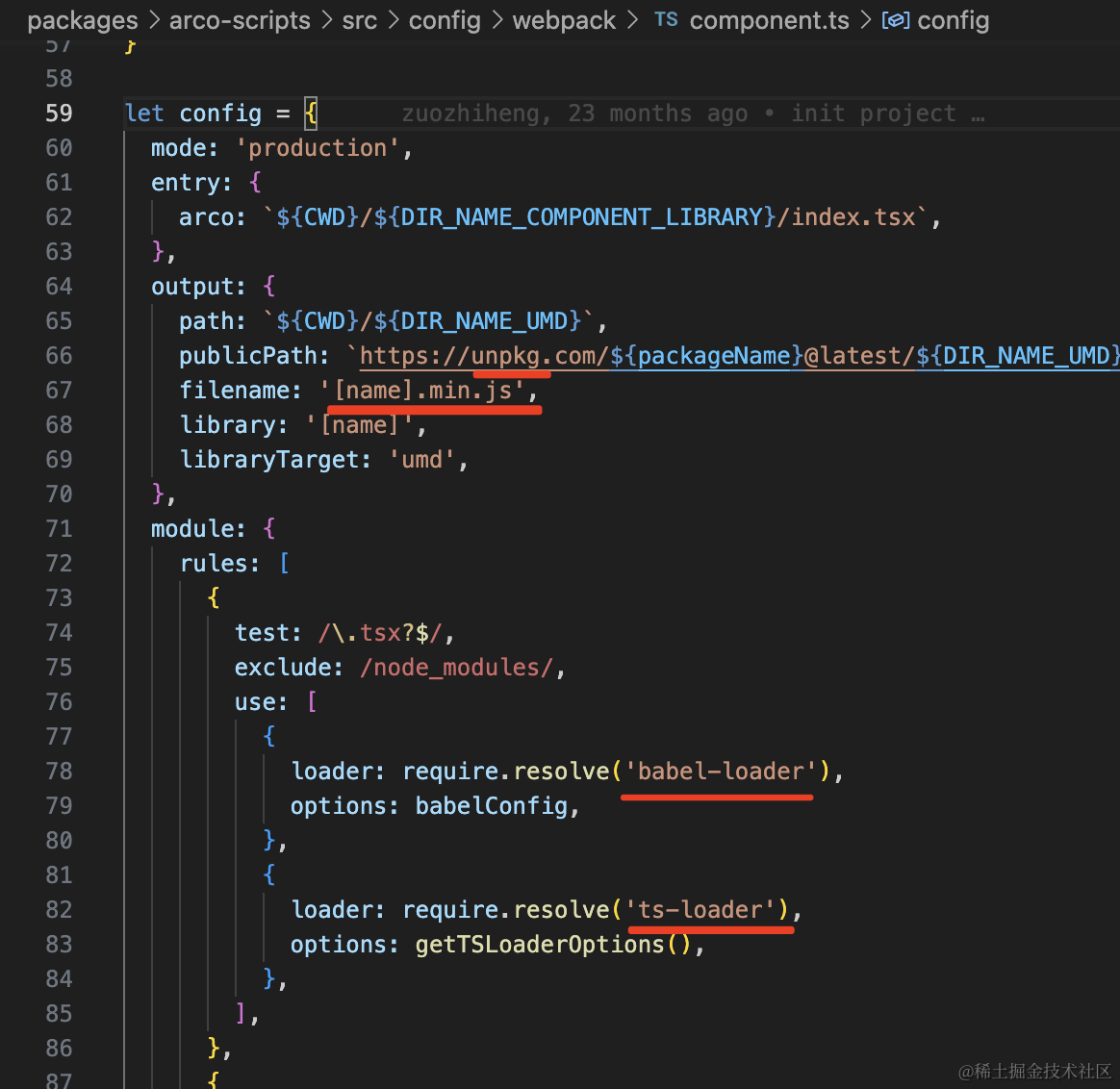The height and width of the screenshot is (1089, 1120).
Task: Click '[name].min.js' filename string
Action: point(422,391)
